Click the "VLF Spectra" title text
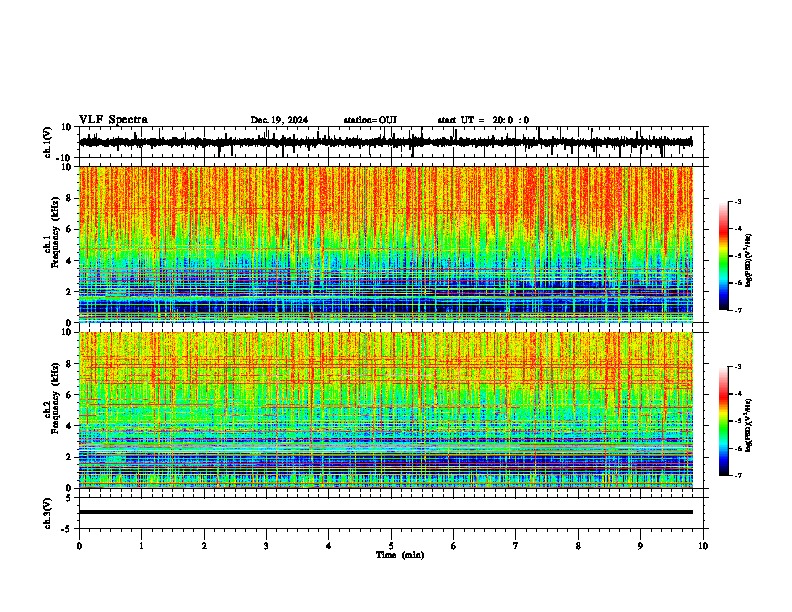 click(x=113, y=119)
